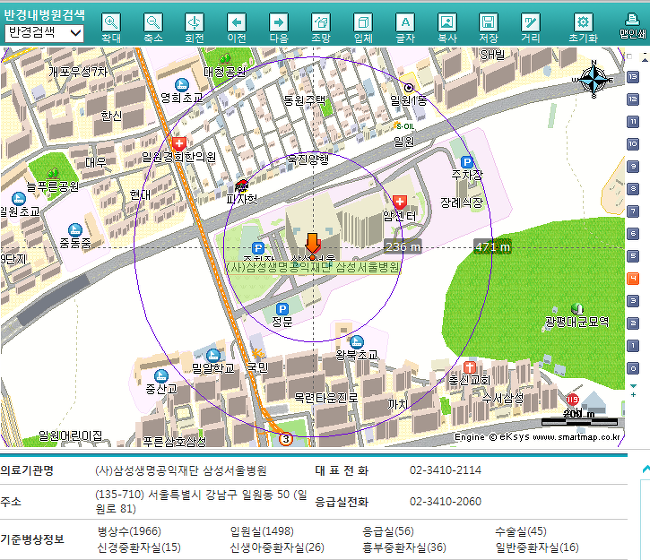
Task: Click the 471 m radius label
Action: click(x=492, y=247)
